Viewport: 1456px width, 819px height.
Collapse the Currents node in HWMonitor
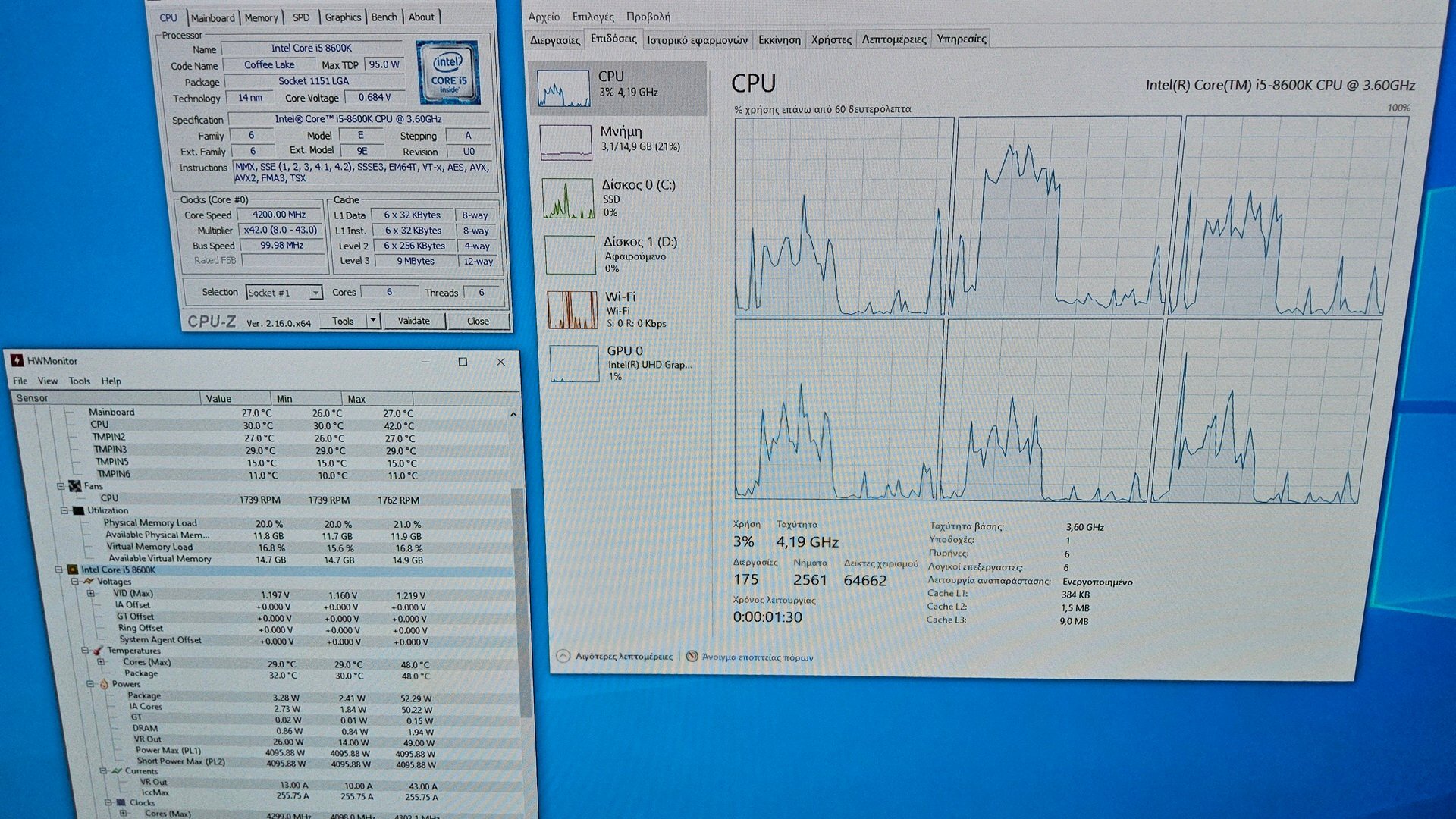click(104, 771)
